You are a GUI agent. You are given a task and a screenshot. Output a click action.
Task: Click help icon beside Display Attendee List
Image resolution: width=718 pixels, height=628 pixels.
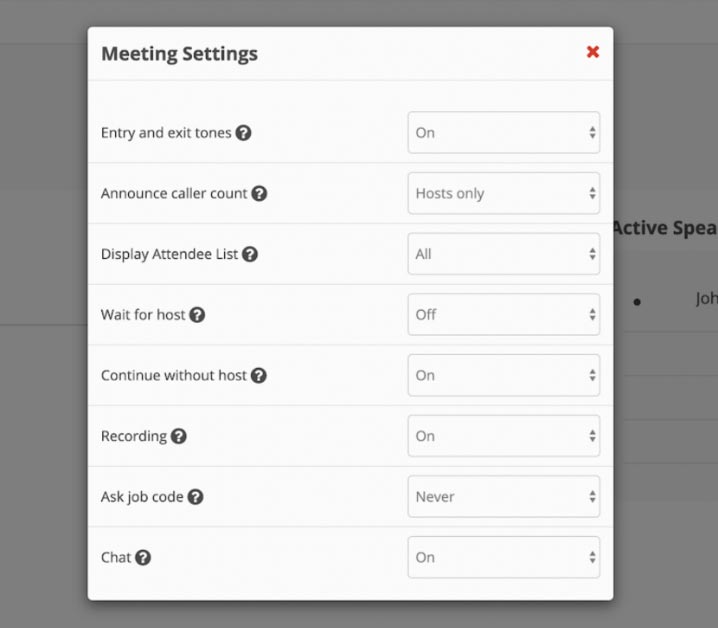click(250, 254)
